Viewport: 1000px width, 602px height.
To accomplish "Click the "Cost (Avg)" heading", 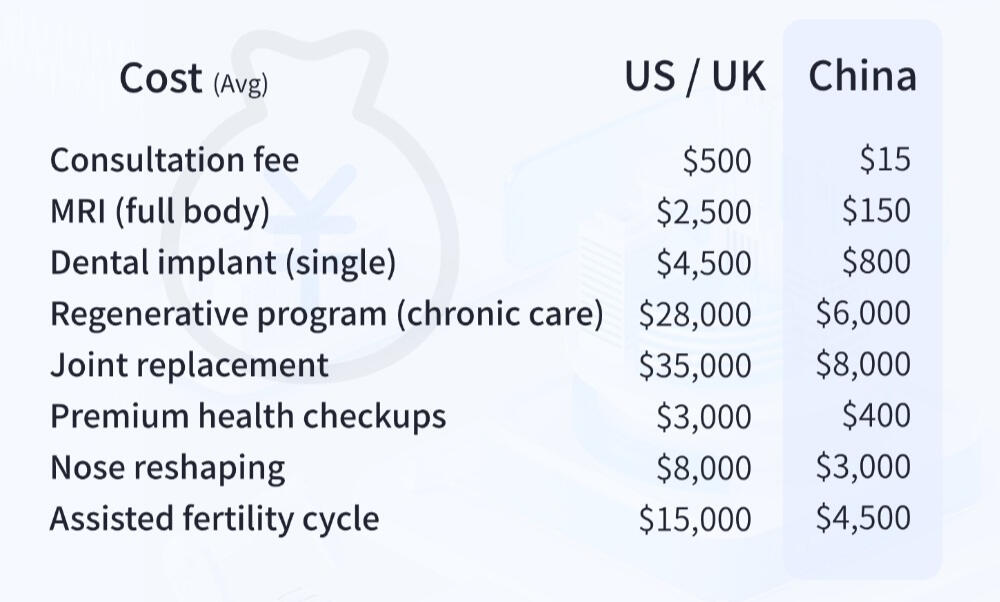I will pyautogui.click(x=193, y=79).
